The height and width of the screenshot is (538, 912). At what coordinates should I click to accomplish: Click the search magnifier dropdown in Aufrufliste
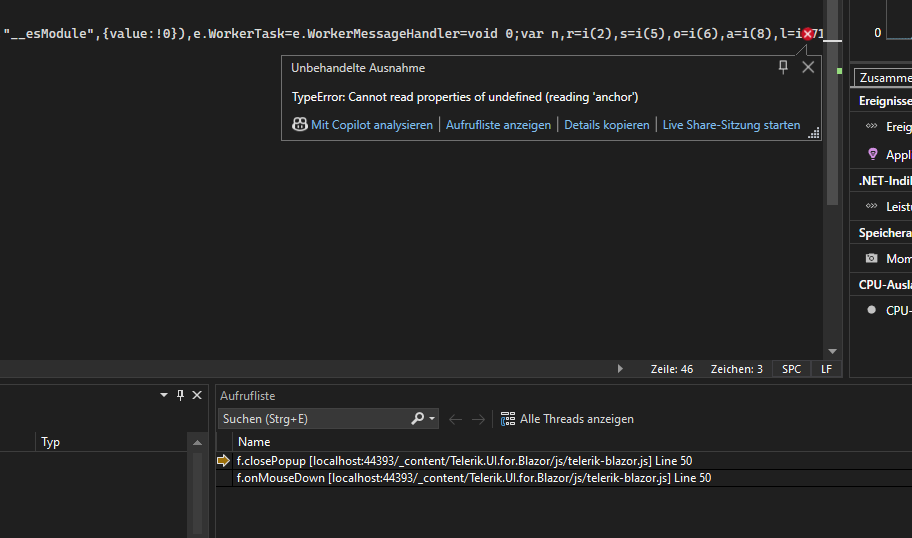(x=424, y=419)
